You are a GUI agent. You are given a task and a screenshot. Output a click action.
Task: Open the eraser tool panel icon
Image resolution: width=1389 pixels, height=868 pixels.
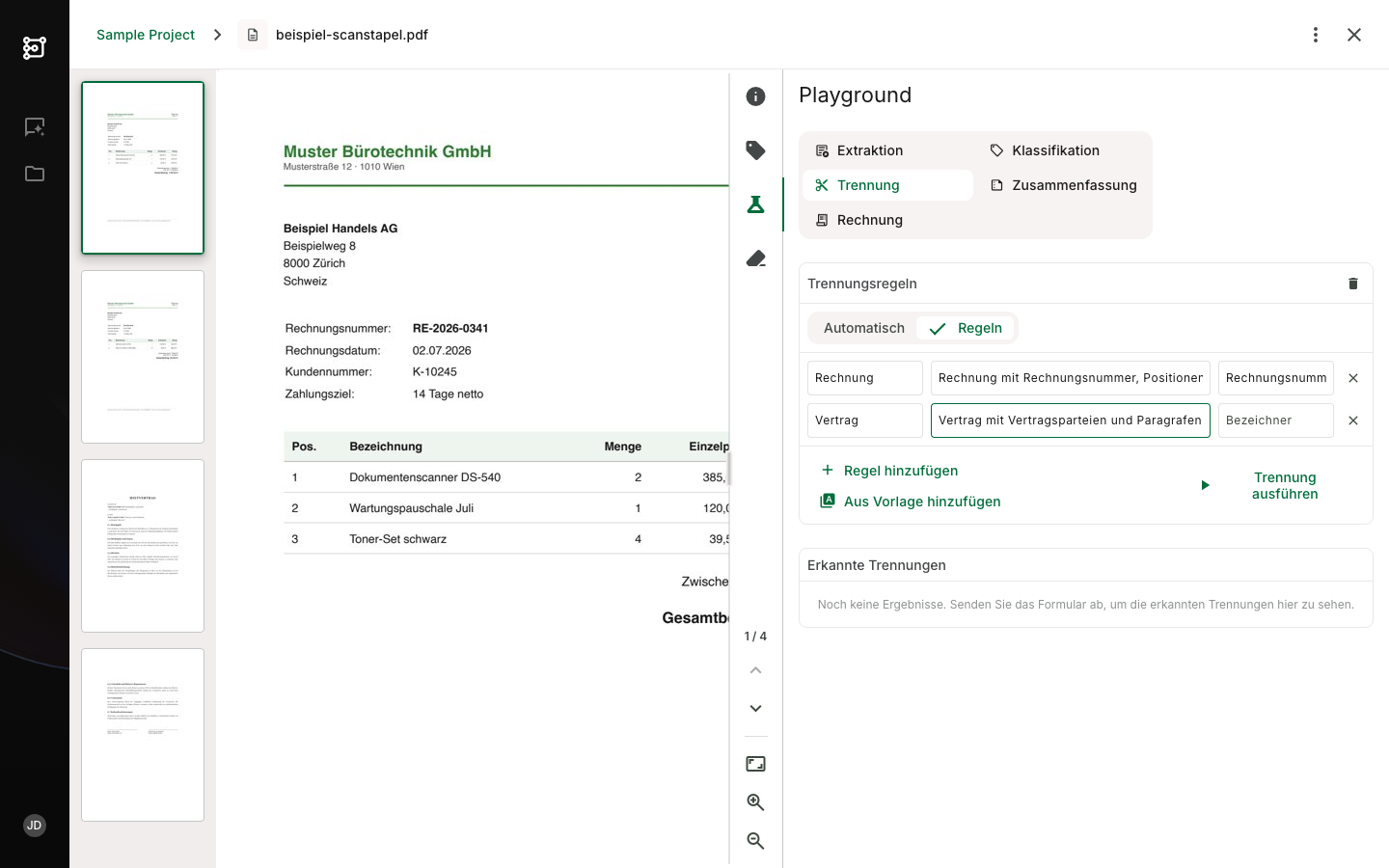756,258
